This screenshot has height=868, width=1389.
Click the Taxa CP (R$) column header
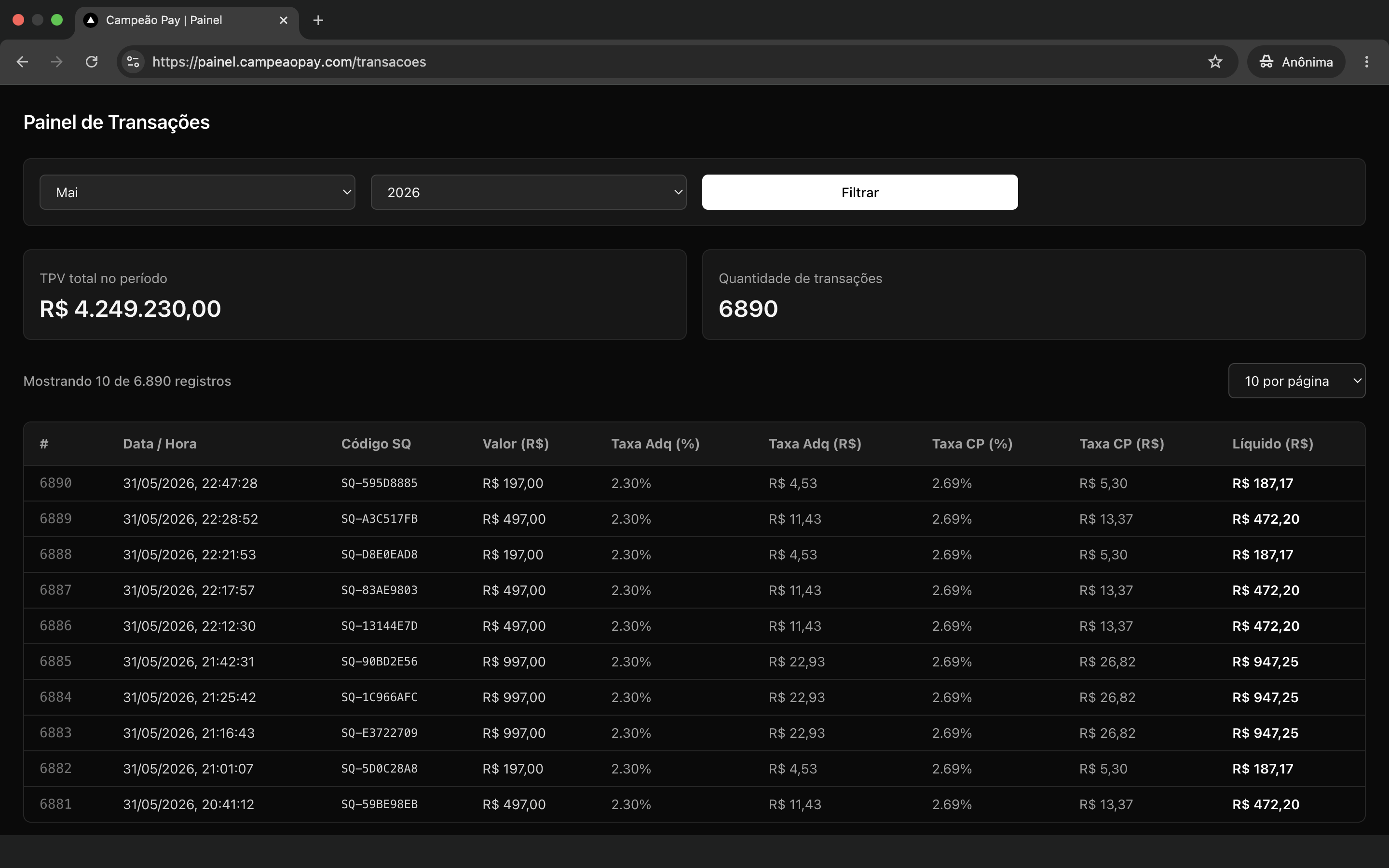[x=1121, y=444]
